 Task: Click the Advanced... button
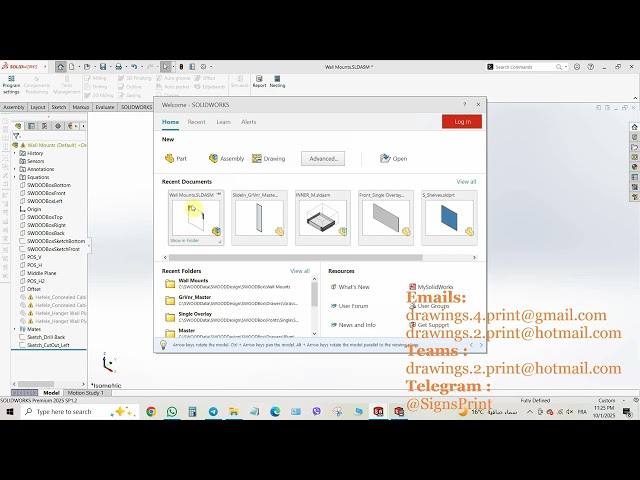323,158
